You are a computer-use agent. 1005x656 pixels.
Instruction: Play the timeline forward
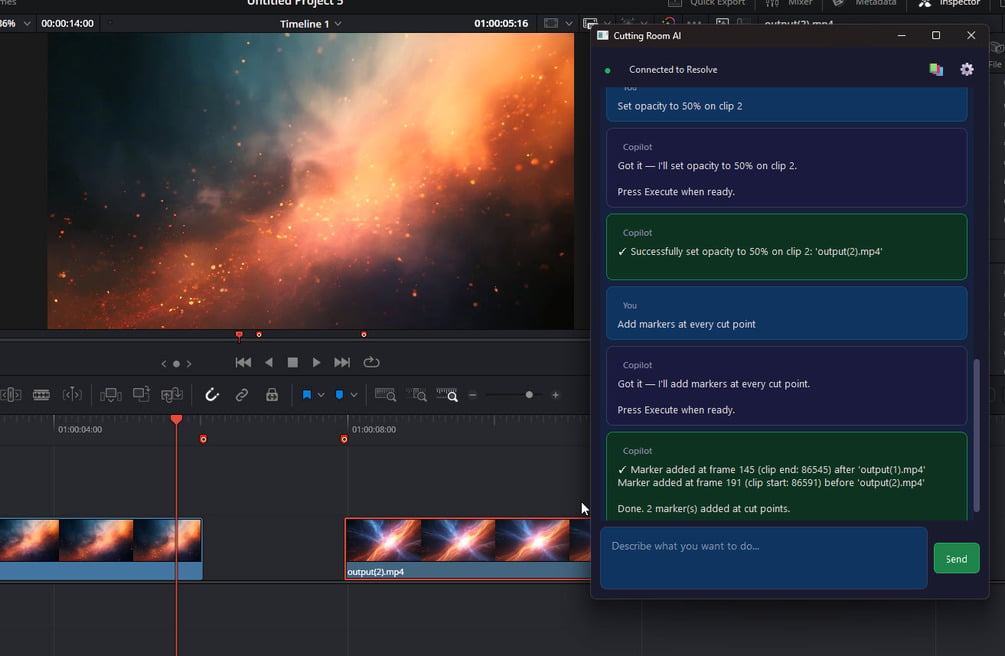pos(317,362)
